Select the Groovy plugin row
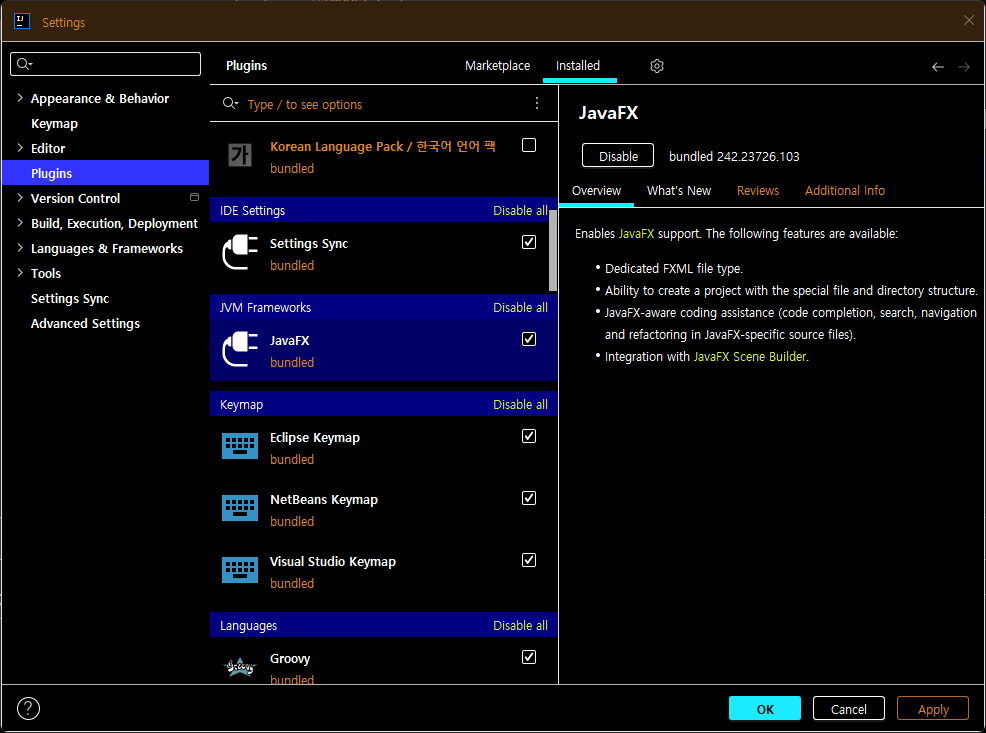986x733 pixels. [384, 661]
